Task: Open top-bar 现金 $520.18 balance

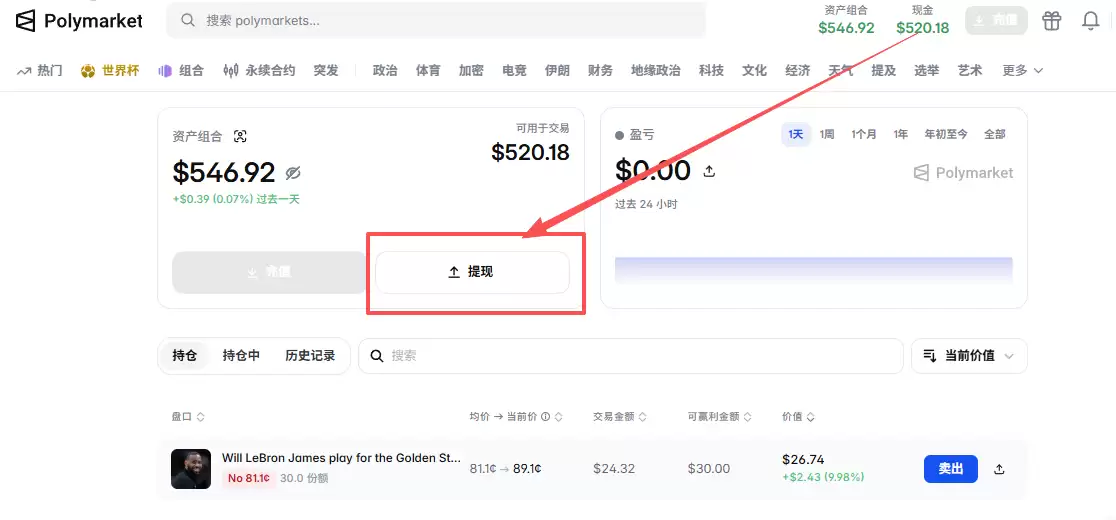Action: pyautogui.click(x=922, y=20)
